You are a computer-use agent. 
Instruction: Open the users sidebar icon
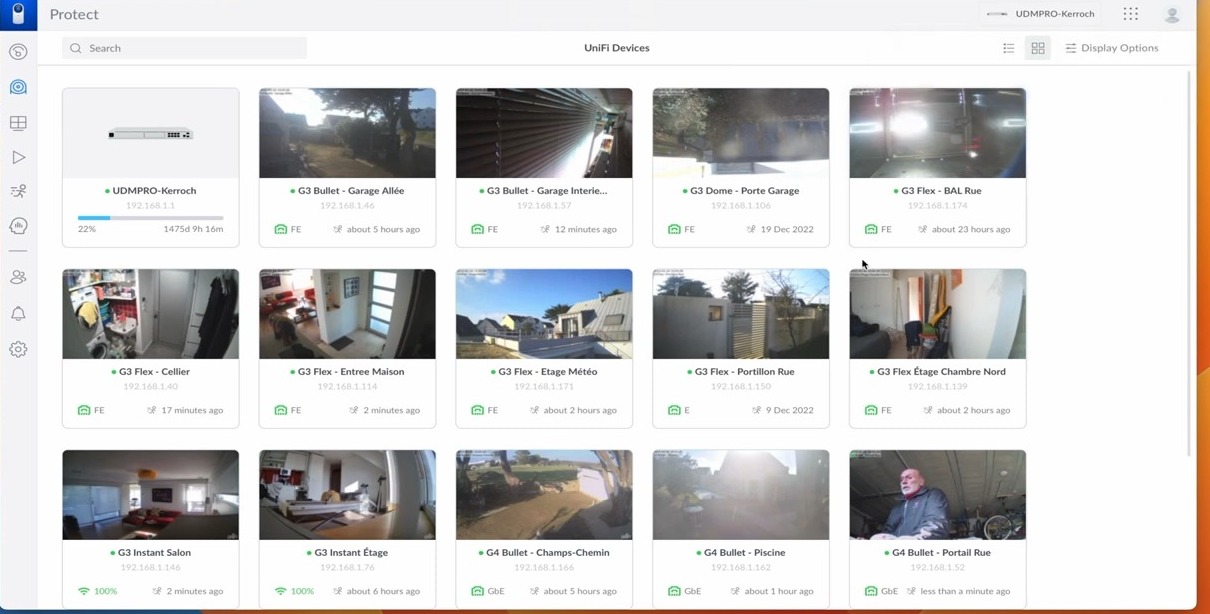click(x=18, y=277)
